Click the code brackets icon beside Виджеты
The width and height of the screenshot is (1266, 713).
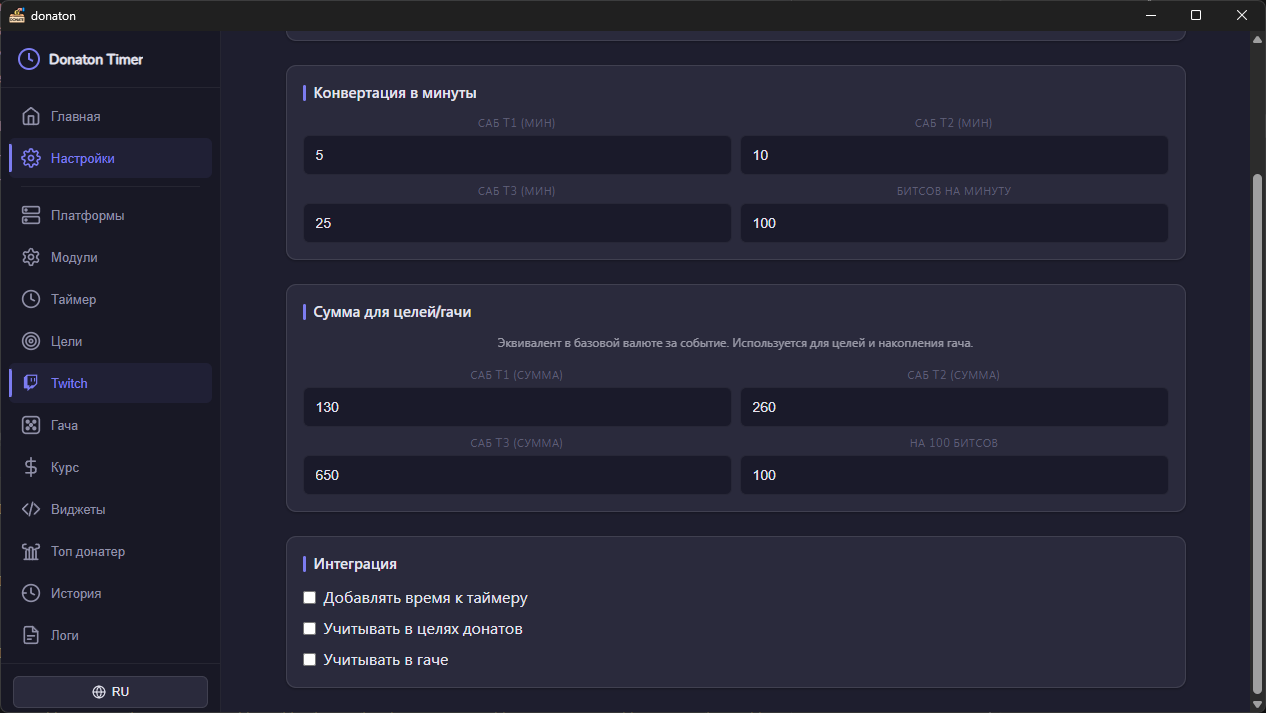pyautogui.click(x=31, y=509)
